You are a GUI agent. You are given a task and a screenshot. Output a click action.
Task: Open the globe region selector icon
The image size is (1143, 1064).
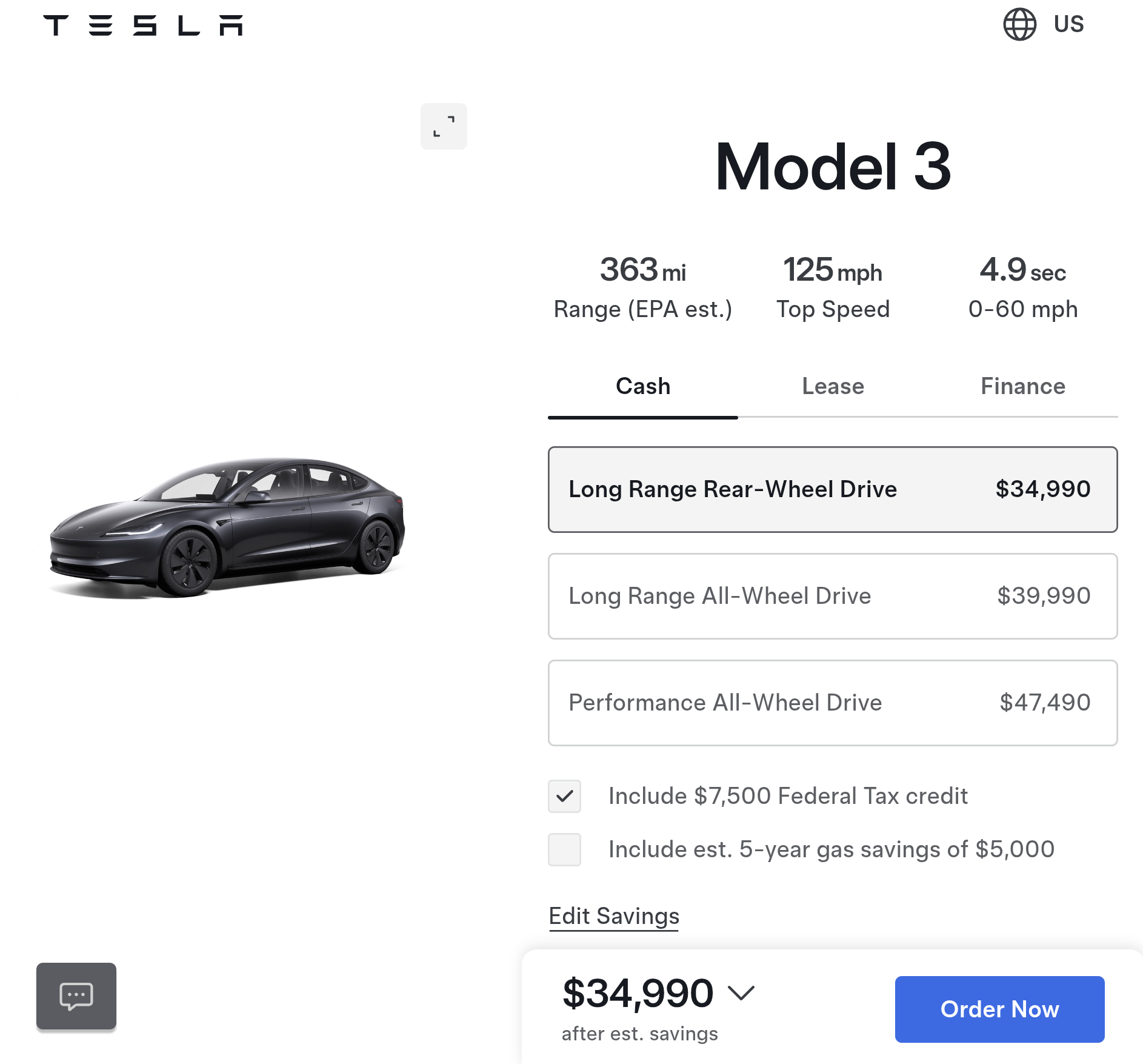1019,24
